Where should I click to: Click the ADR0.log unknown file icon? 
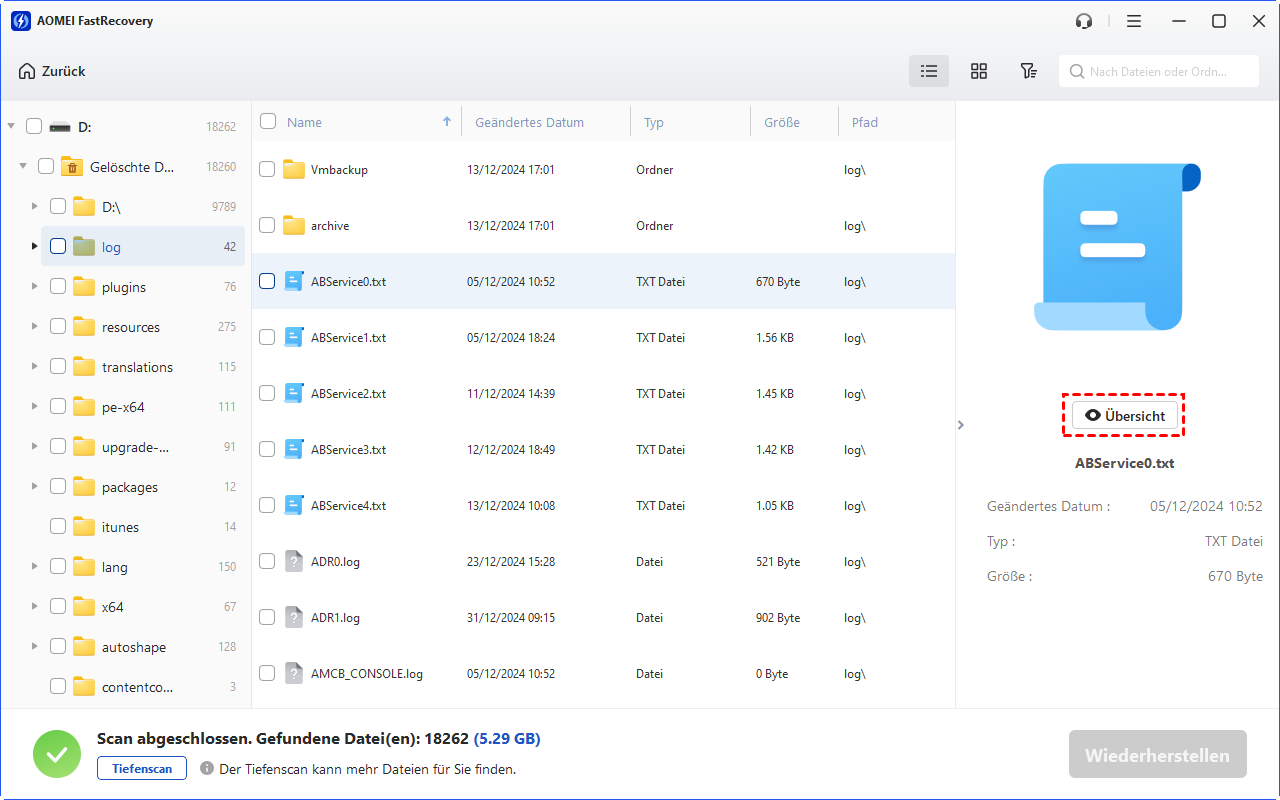[x=293, y=562]
